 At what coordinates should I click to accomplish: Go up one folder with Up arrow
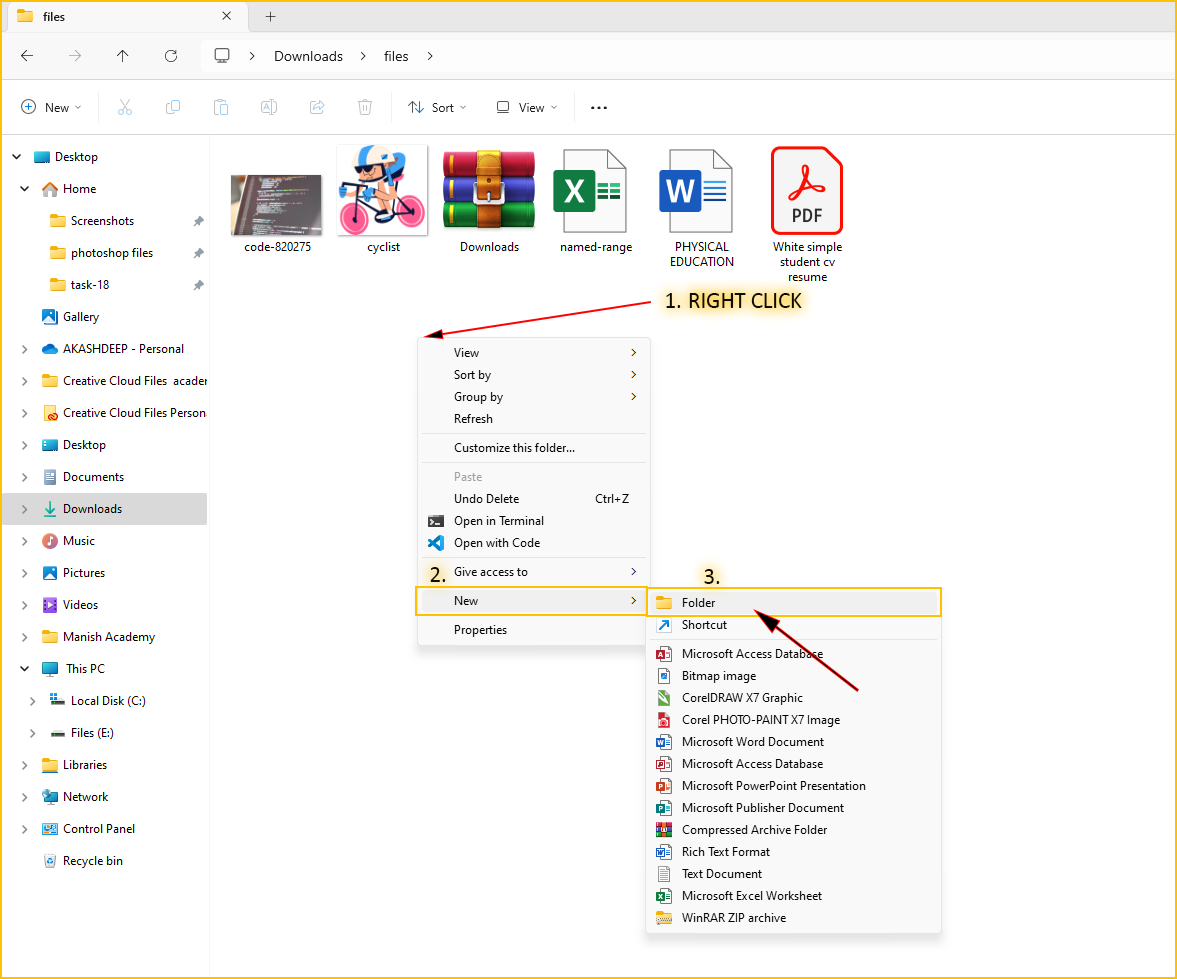(123, 56)
